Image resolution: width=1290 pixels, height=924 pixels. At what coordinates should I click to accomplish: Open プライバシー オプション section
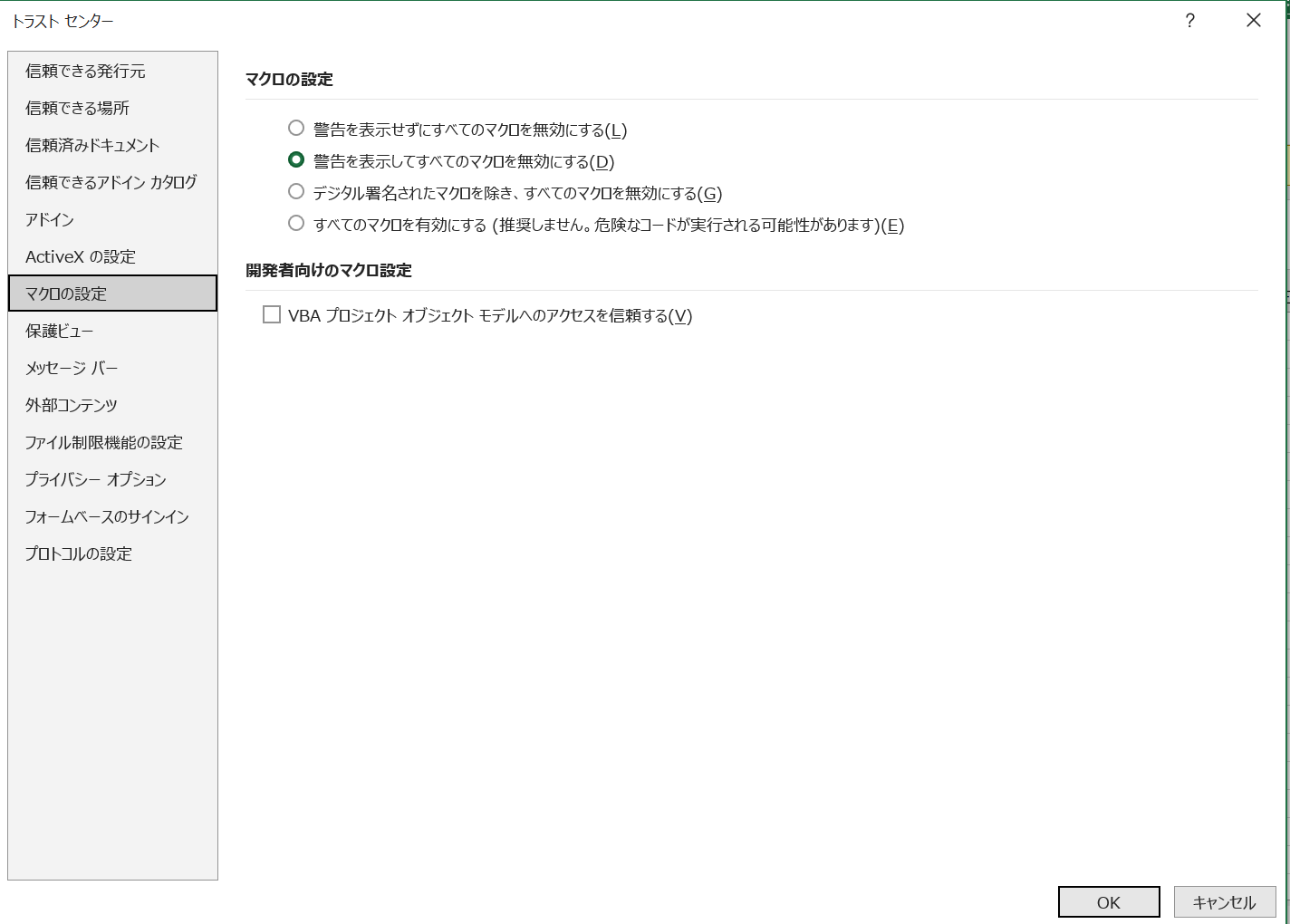point(96,479)
